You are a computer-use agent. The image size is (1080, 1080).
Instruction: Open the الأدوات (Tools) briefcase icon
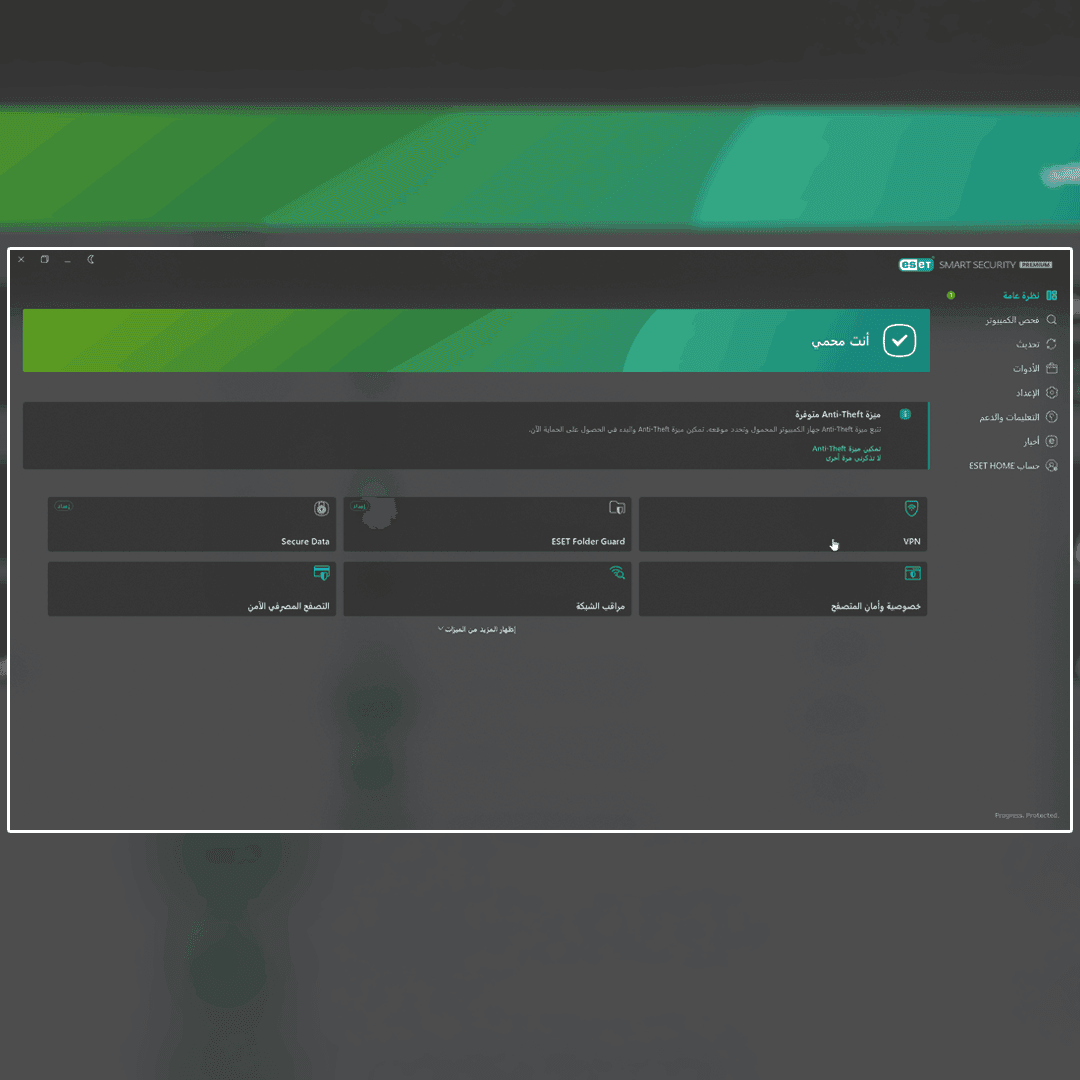tap(1051, 368)
